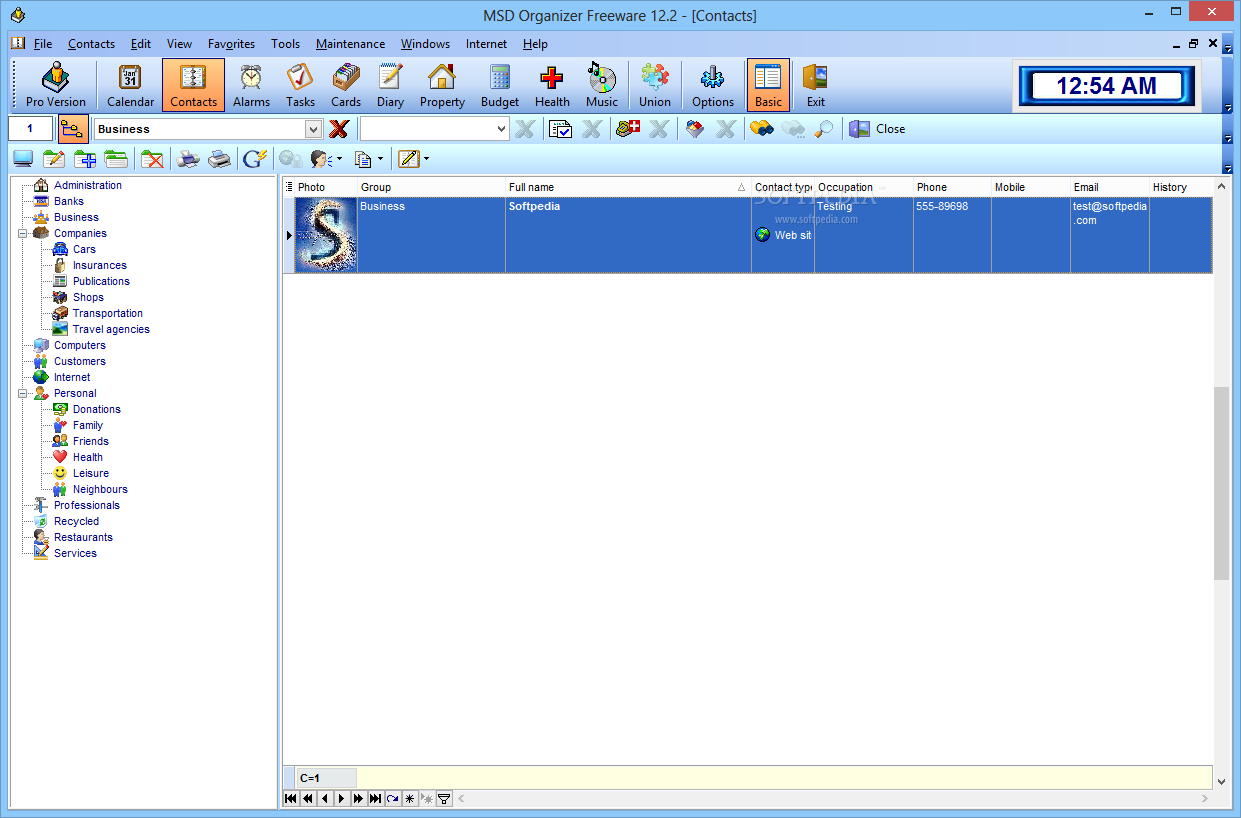Toggle the Basic view mode button
Viewport: 1241px width, 818px height.
click(768, 85)
